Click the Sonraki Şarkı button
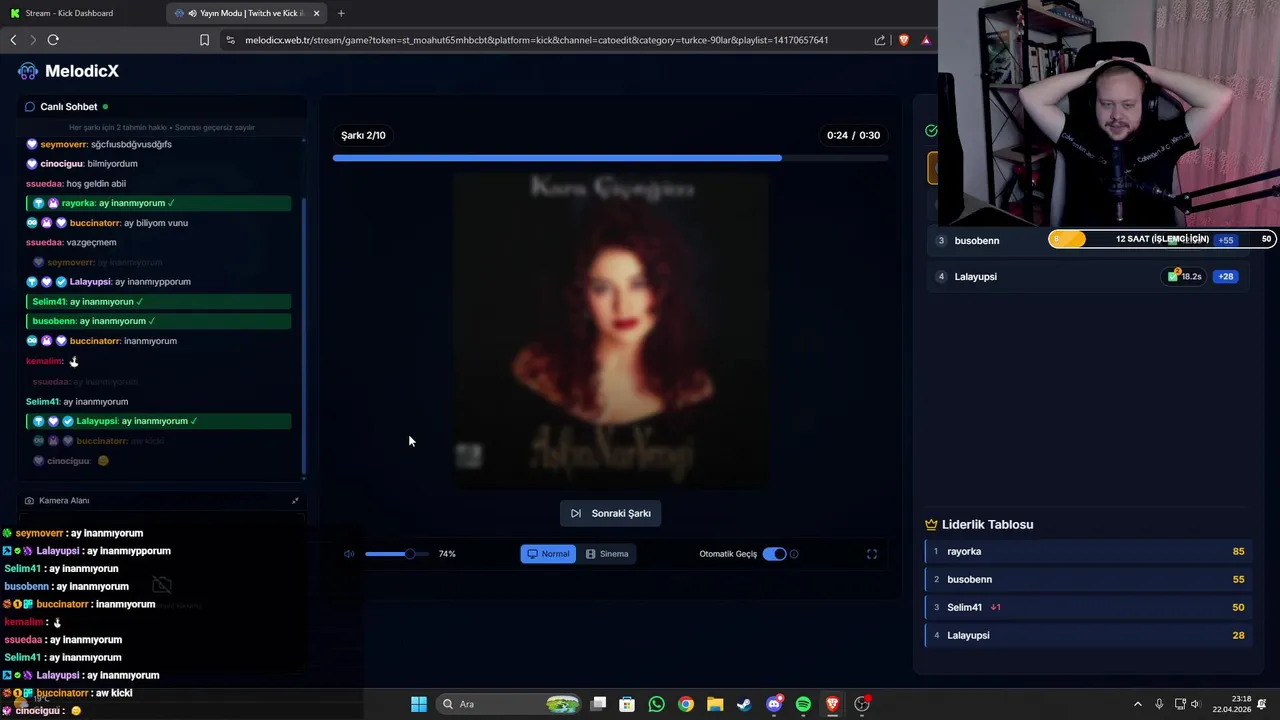Screen dimensions: 1280x720 (x=611, y=513)
